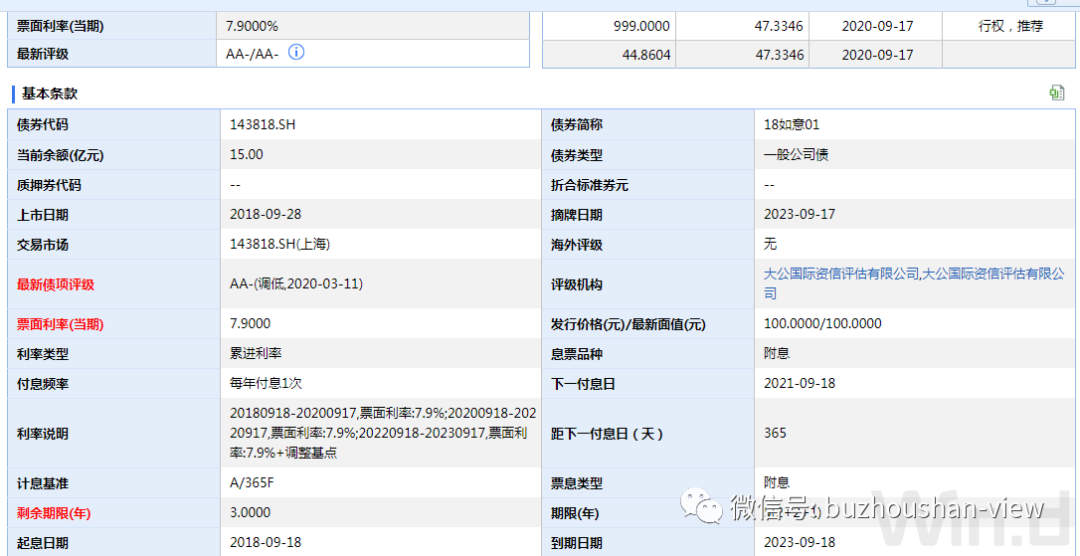
Task: Click delisting date 2023-09-17
Action: pos(800,214)
